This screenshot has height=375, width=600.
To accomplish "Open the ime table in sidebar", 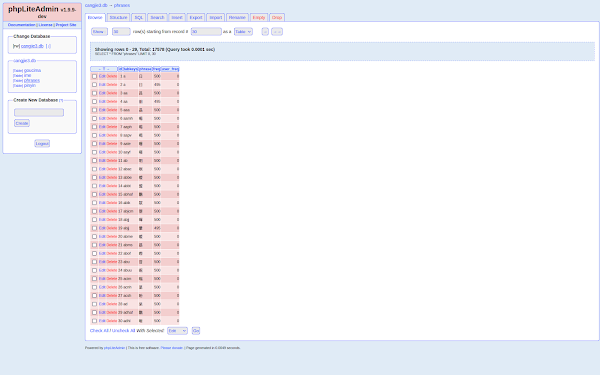I will (x=28, y=75).
